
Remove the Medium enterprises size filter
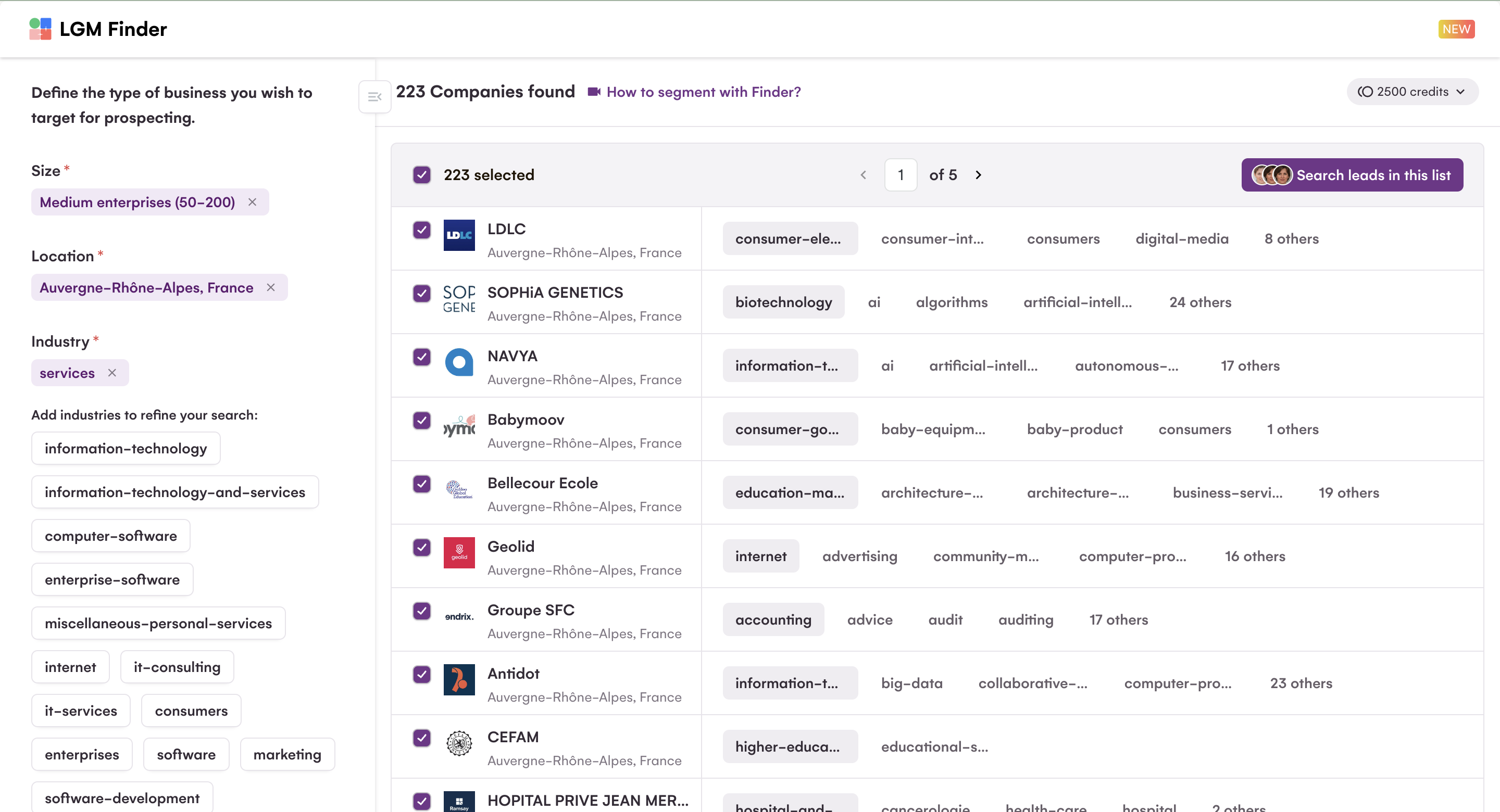tap(252, 202)
